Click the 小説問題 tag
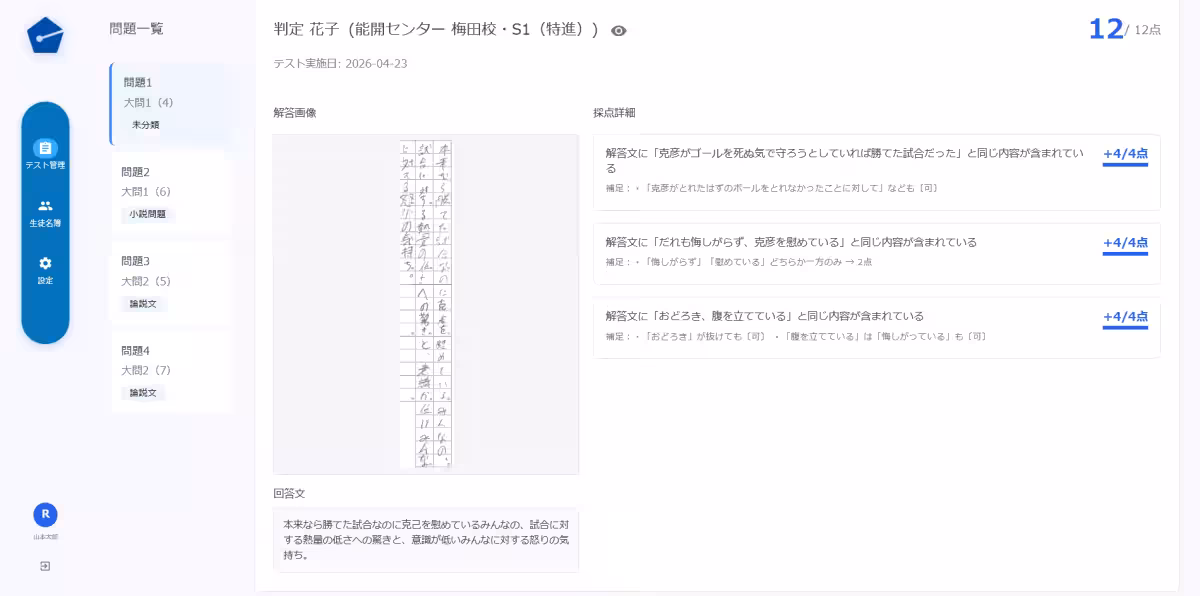Image resolution: width=1200 pixels, height=596 pixels. pyautogui.click(x=148, y=214)
